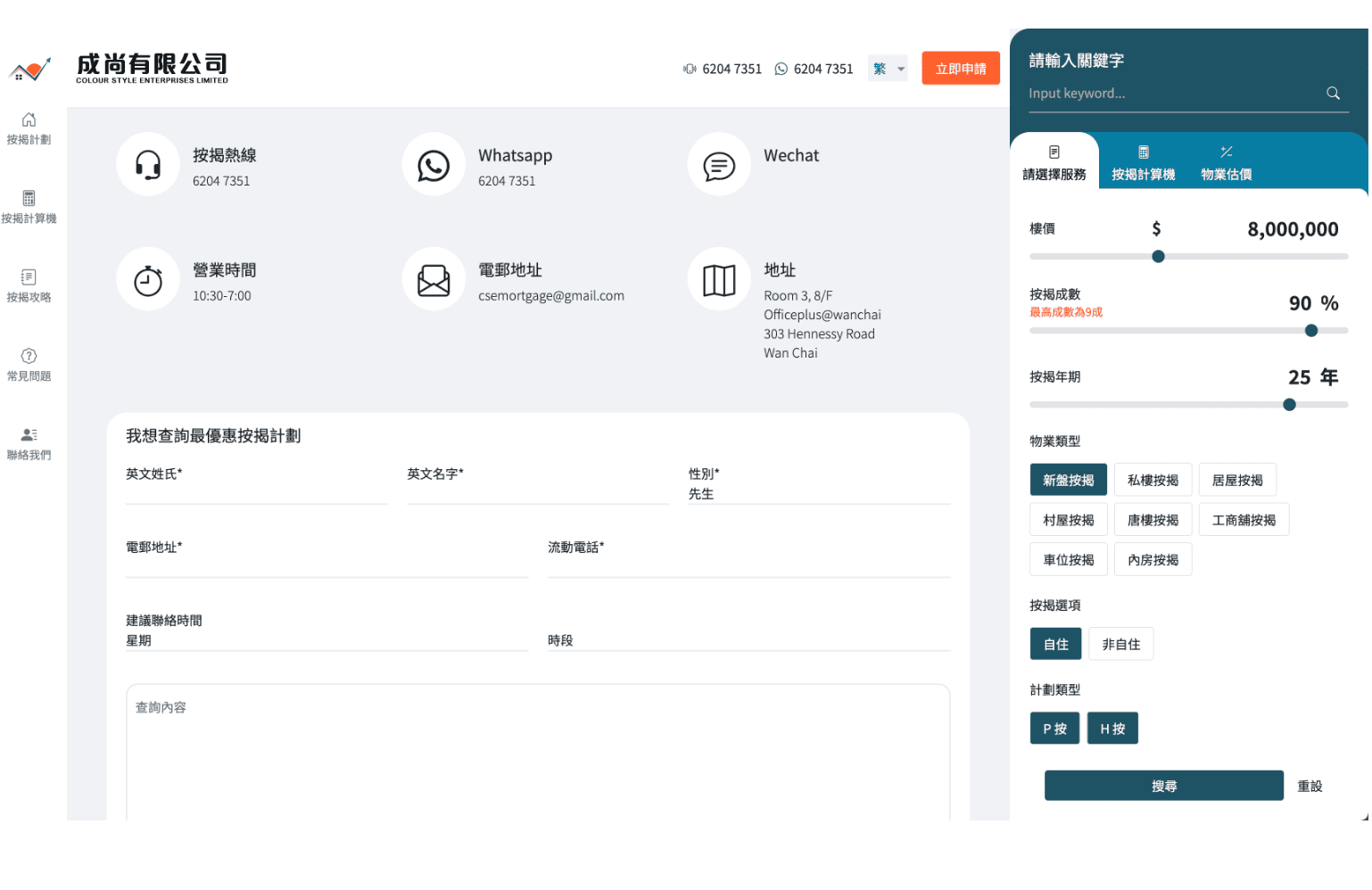This screenshot has width=1372, height=890.
Task: Click the Wechat chat bubble icon
Action: 719,165
